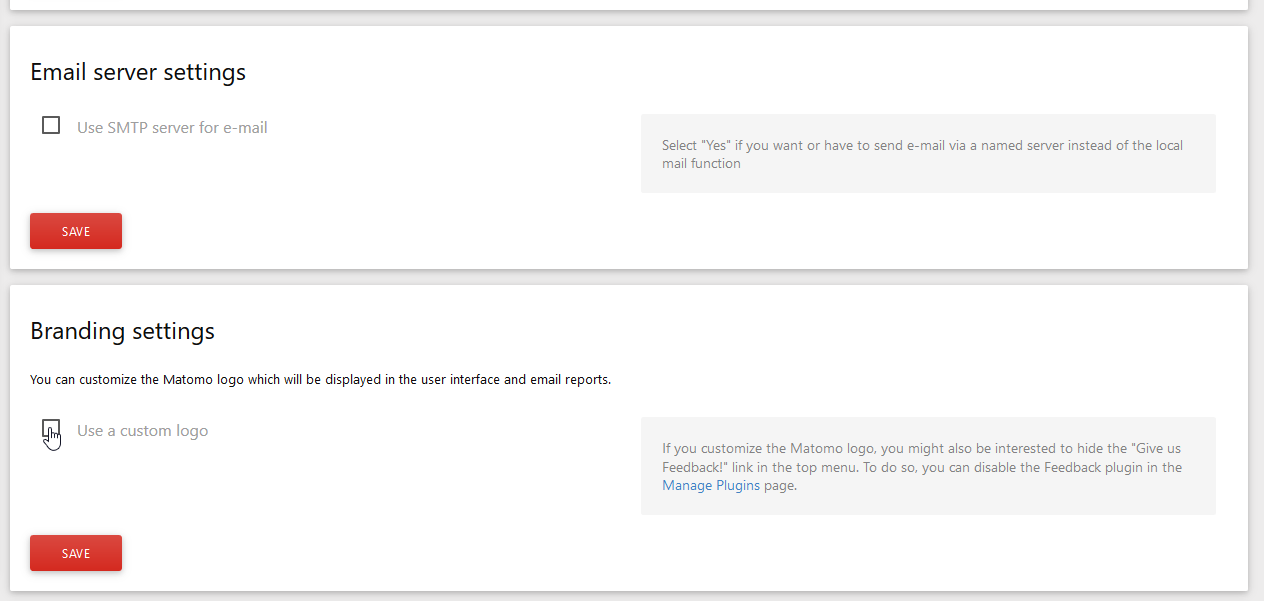Click the partial card above Email server settings
This screenshot has width=1265, height=601.
tap(629, 4)
